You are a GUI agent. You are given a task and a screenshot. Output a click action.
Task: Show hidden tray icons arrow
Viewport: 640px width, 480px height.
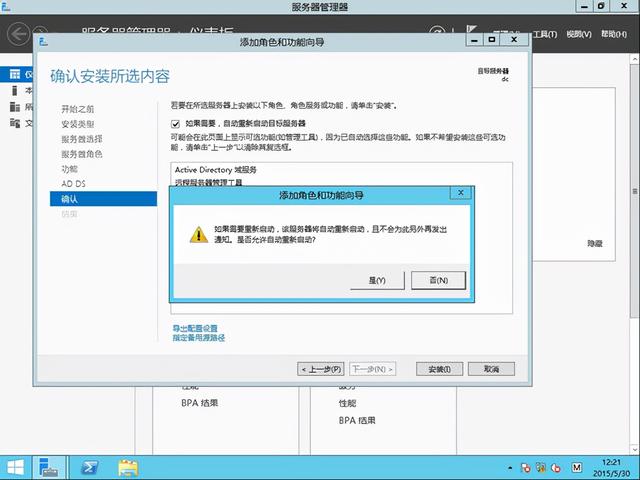tap(510, 468)
